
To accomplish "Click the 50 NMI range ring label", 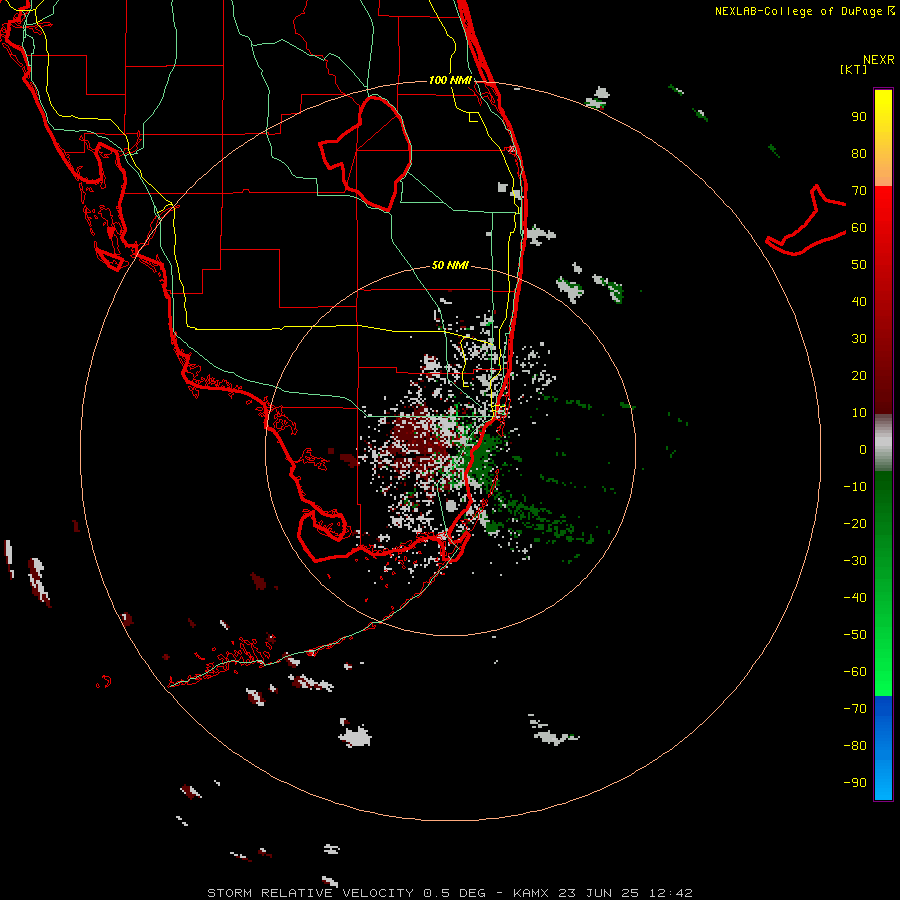I will click(x=450, y=265).
